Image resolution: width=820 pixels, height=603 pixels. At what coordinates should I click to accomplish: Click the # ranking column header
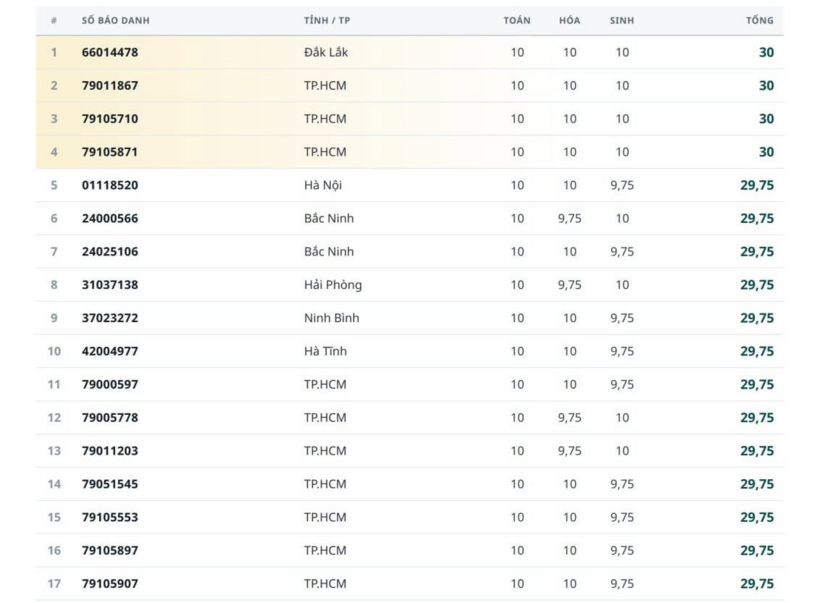54,20
